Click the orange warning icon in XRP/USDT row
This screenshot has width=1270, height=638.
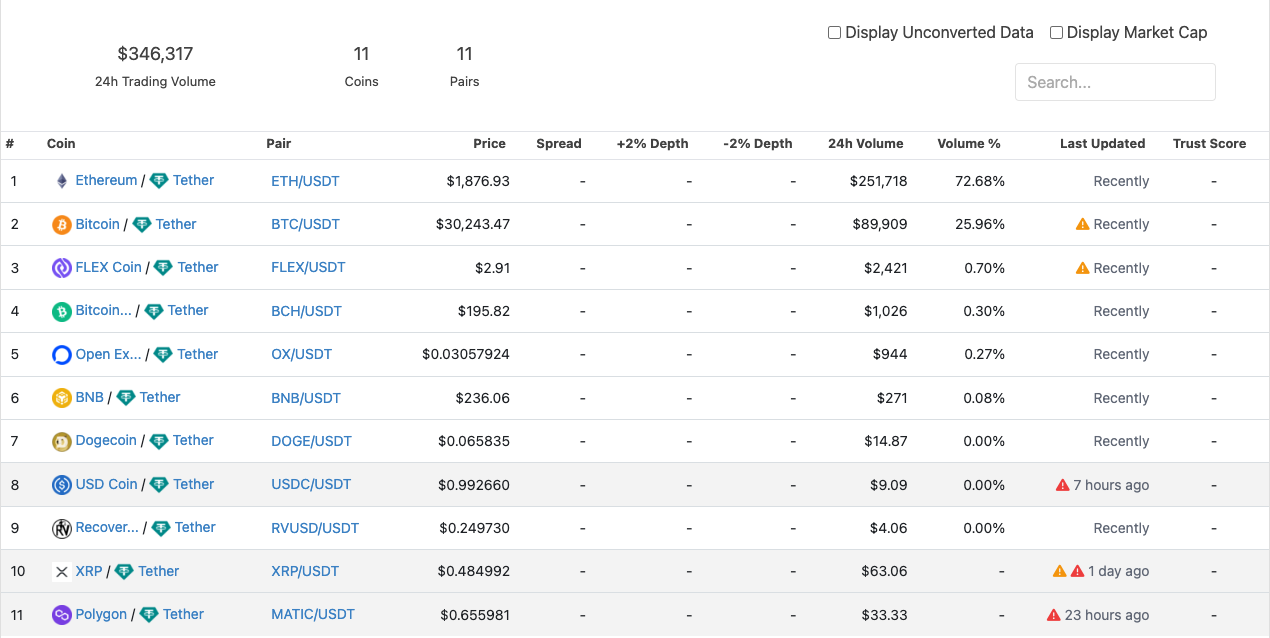pos(1060,571)
